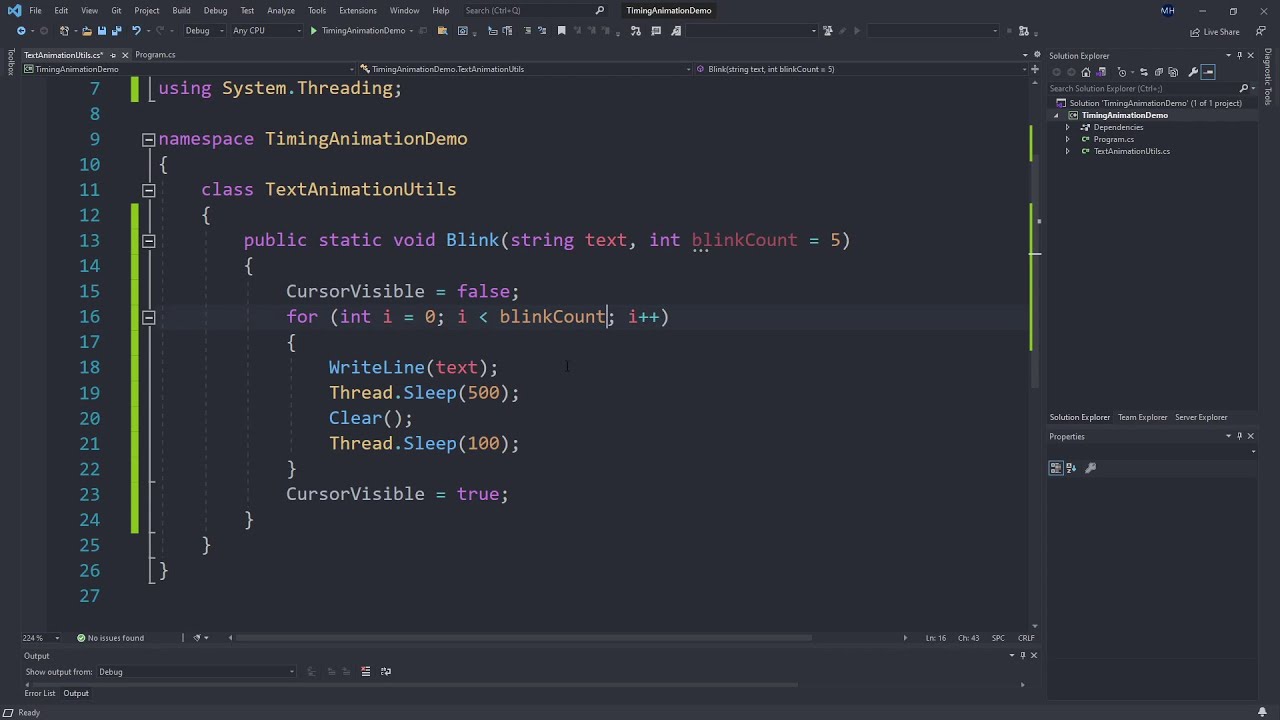1280x720 pixels.
Task: Open the Git menu
Action: tap(116, 10)
